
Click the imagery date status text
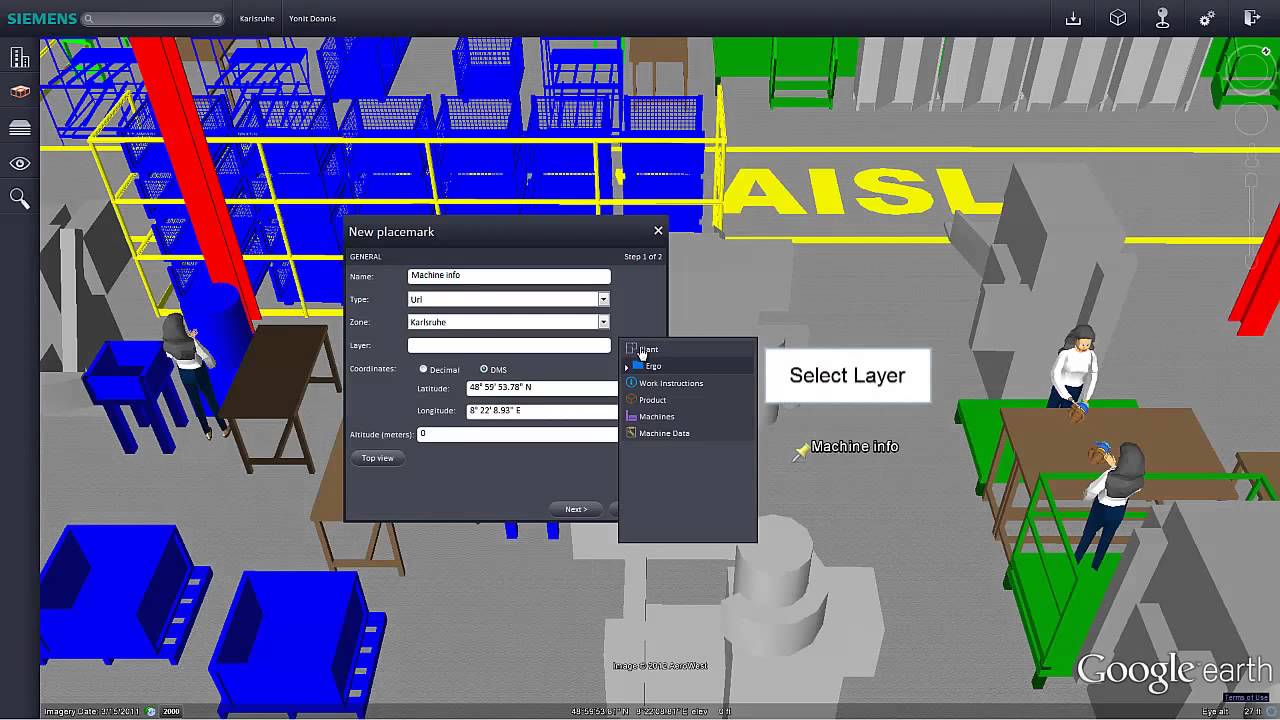93,712
